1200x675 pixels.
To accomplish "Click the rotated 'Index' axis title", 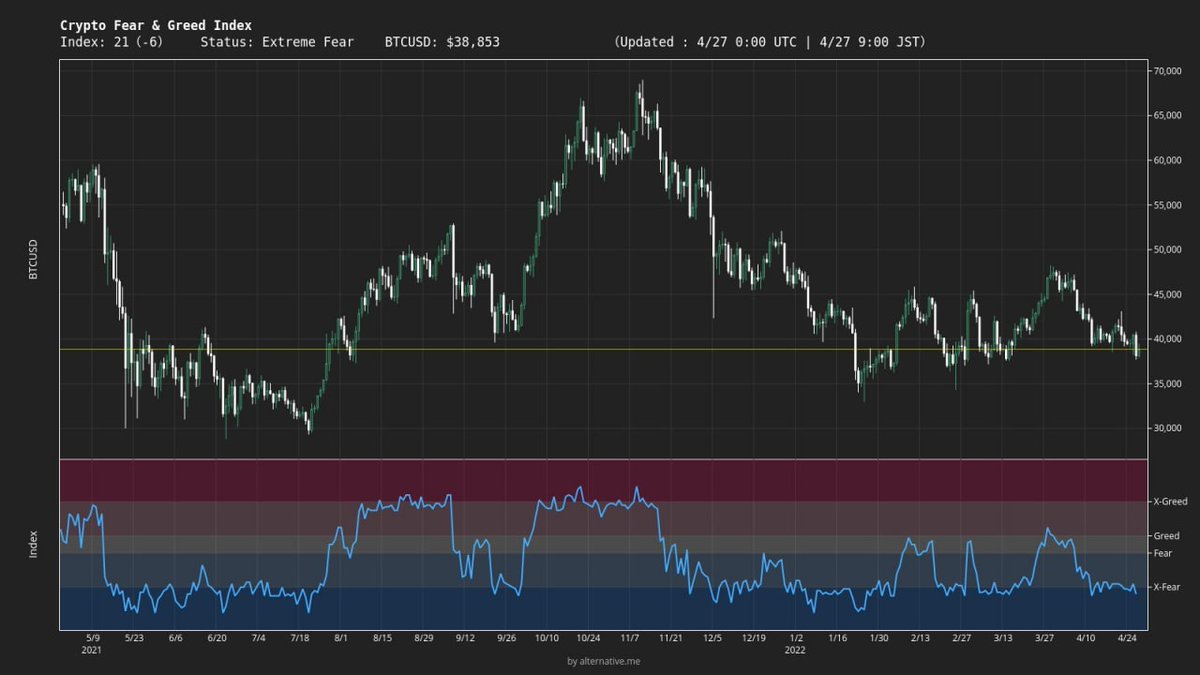I will tap(33, 544).
